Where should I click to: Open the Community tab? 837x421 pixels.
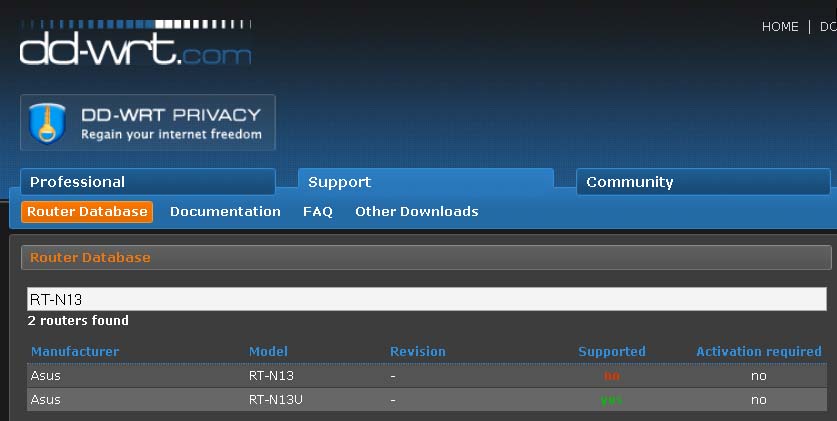(x=703, y=181)
